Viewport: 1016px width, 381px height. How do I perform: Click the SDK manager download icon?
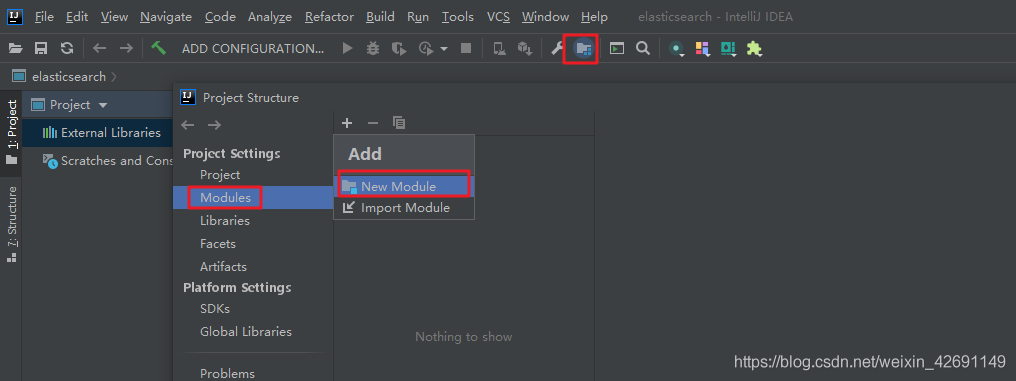524,49
